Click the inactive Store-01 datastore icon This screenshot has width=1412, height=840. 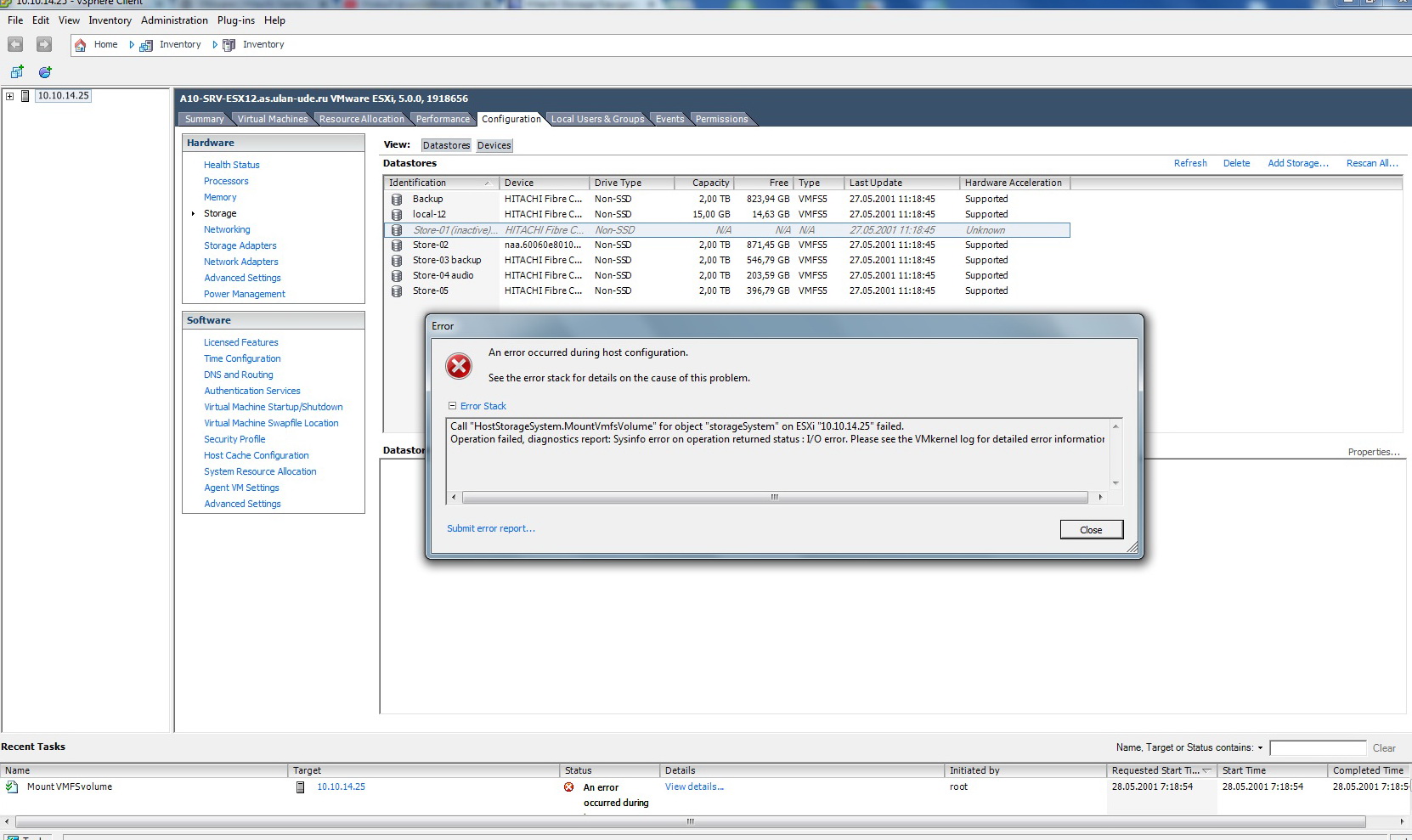(396, 230)
